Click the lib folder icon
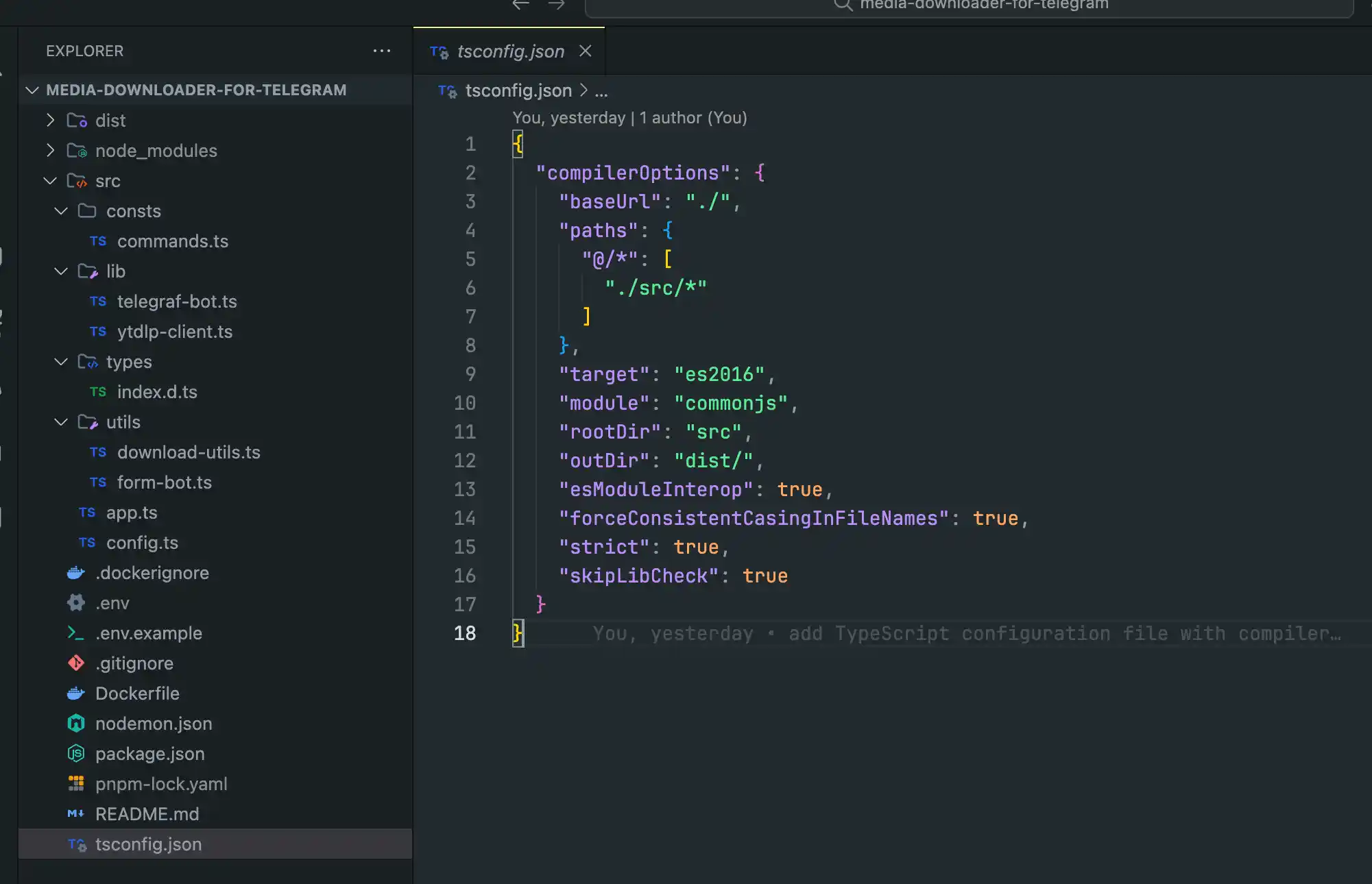The width and height of the screenshot is (1372, 884). coord(88,271)
